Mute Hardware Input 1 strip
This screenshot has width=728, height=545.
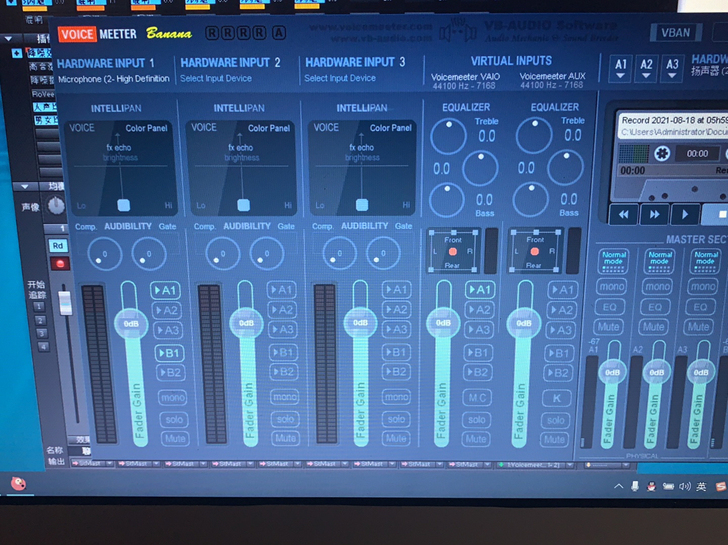pos(175,439)
